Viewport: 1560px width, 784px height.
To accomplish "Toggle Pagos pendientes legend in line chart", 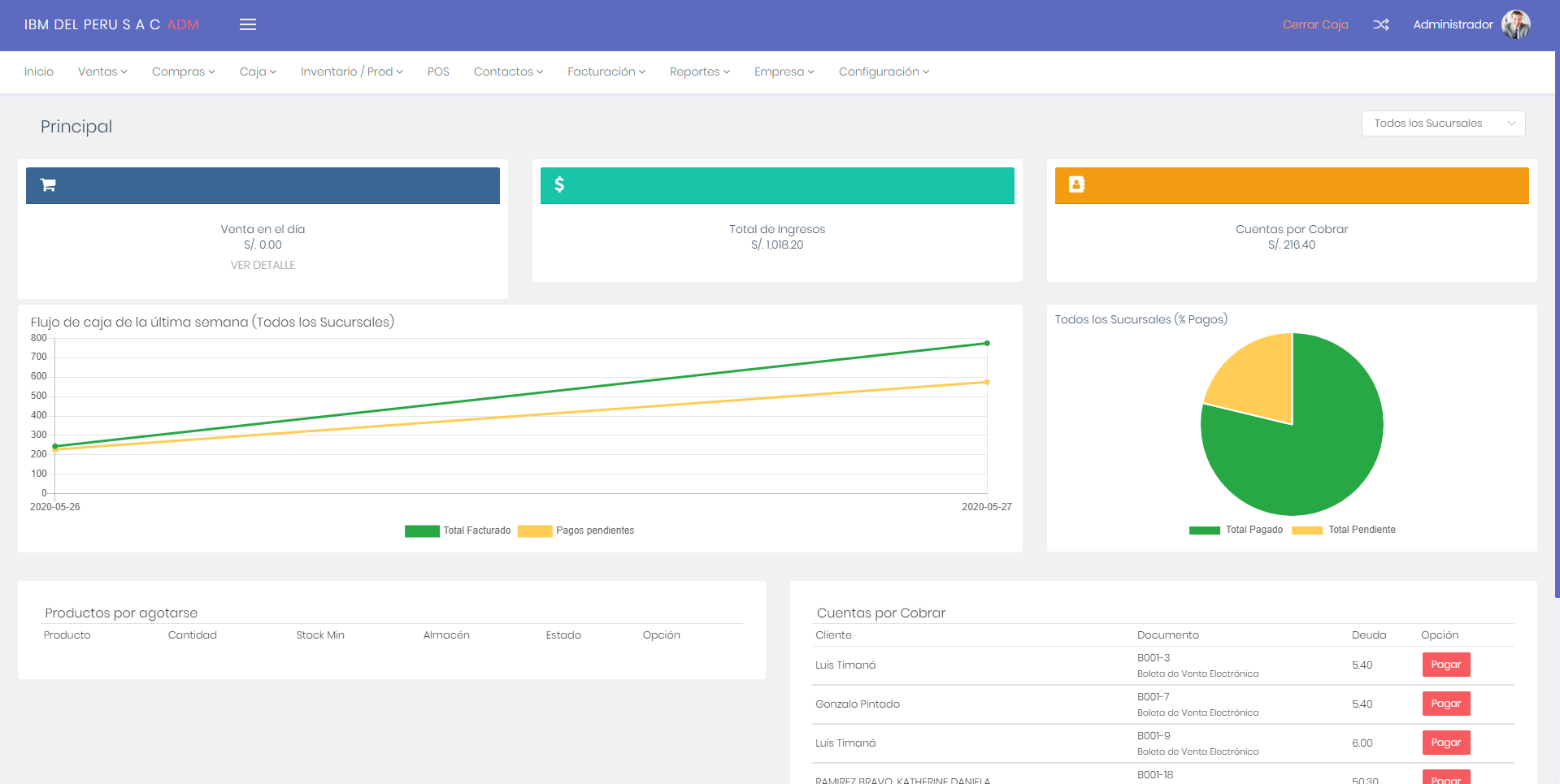I will 576,531.
